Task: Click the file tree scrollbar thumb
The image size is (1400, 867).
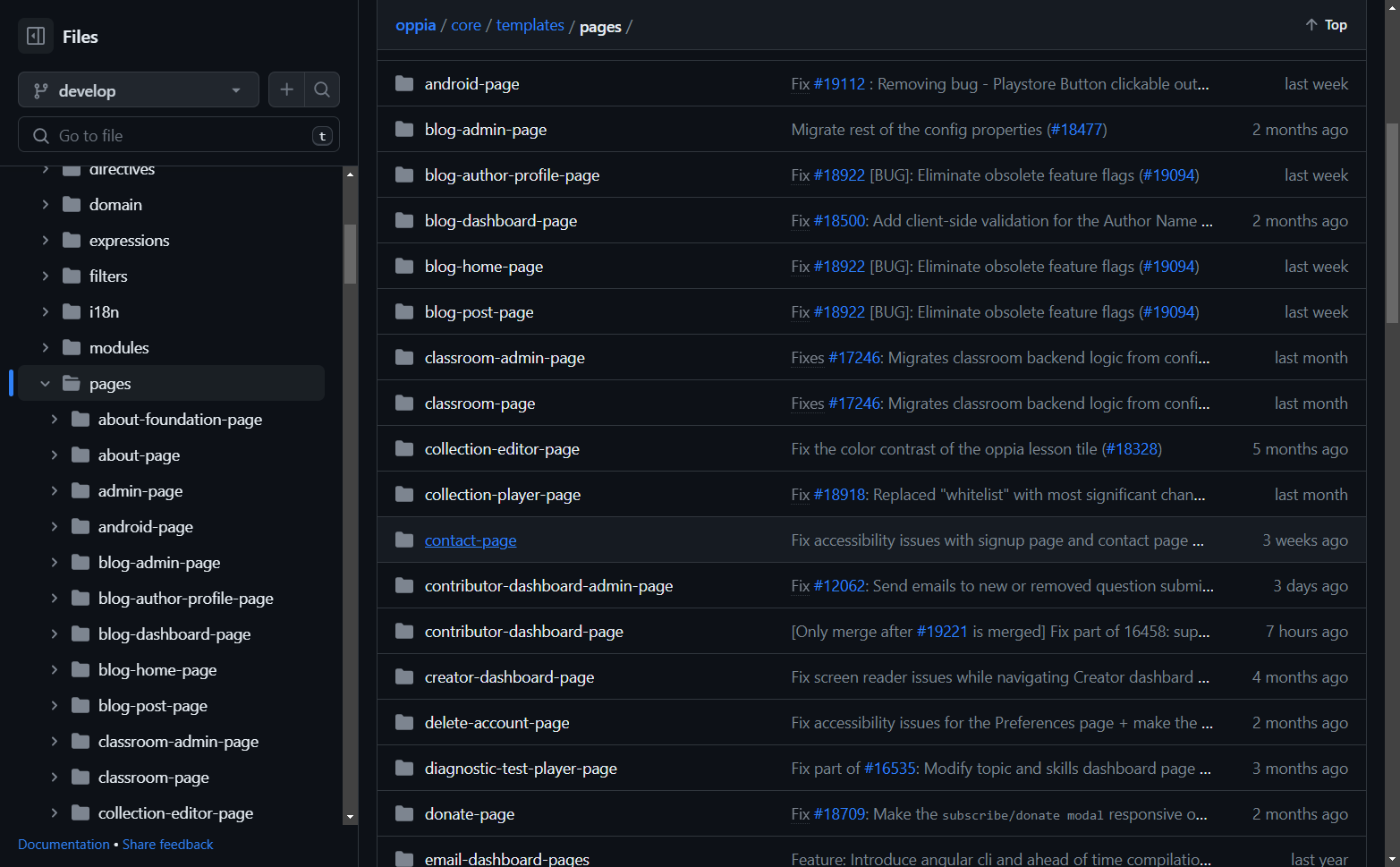Action: (350, 253)
